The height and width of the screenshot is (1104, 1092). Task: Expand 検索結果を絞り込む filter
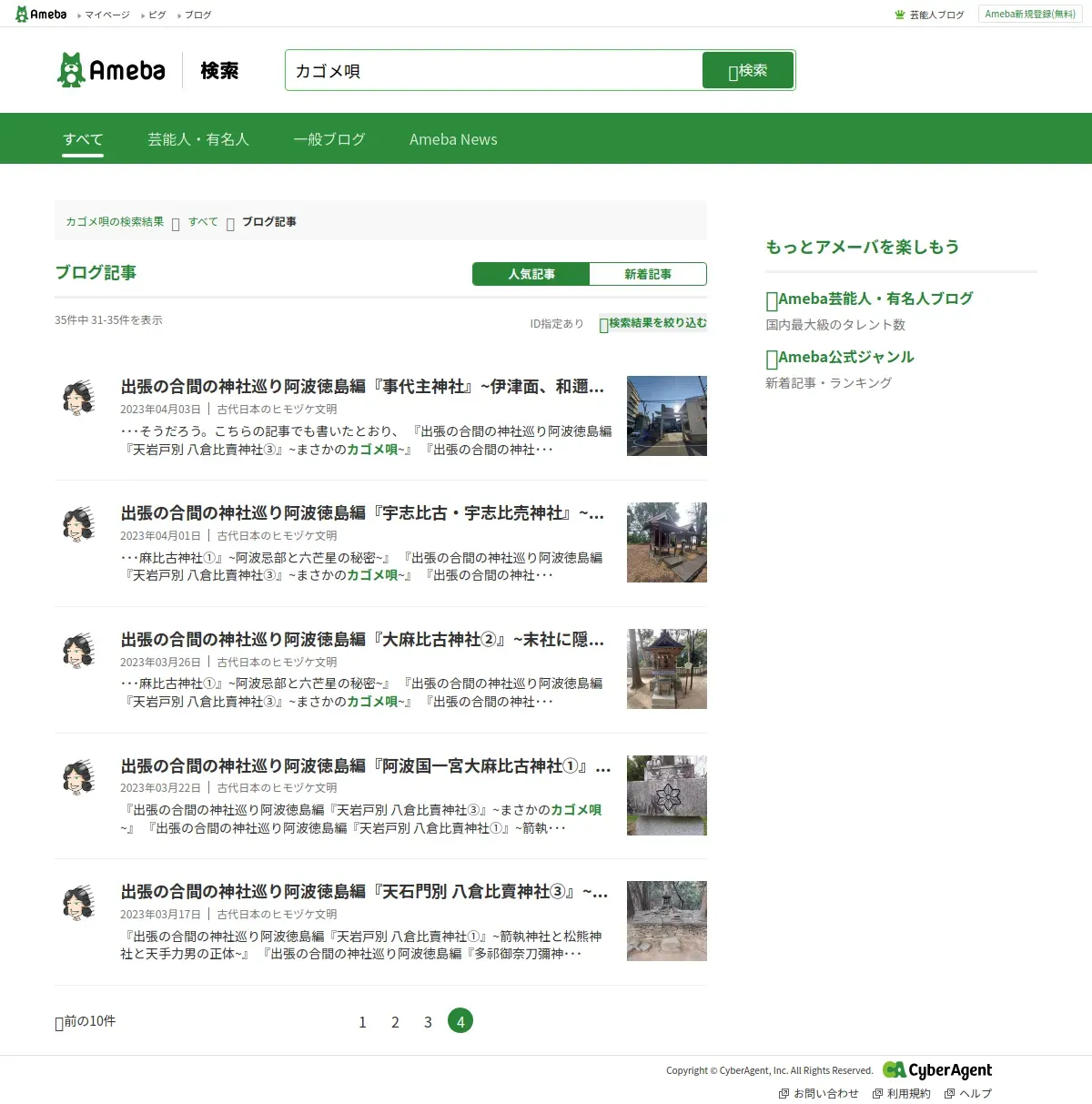tap(652, 323)
